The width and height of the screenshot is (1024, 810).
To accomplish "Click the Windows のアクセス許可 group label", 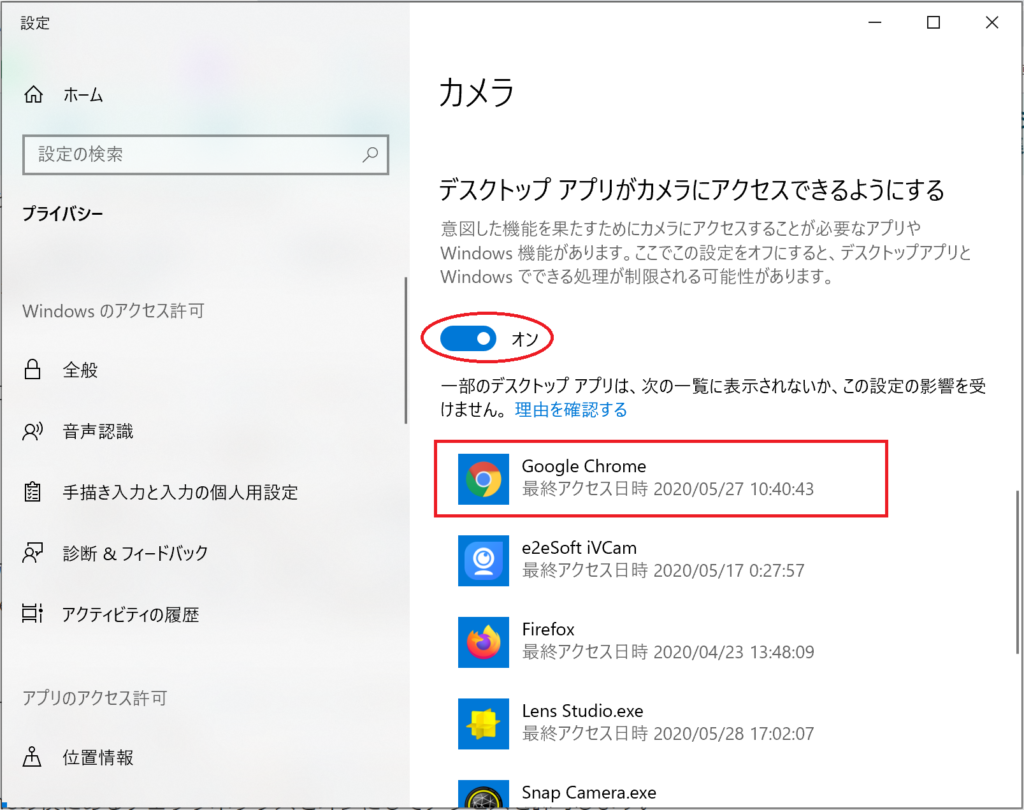I will [x=113, y=311].
